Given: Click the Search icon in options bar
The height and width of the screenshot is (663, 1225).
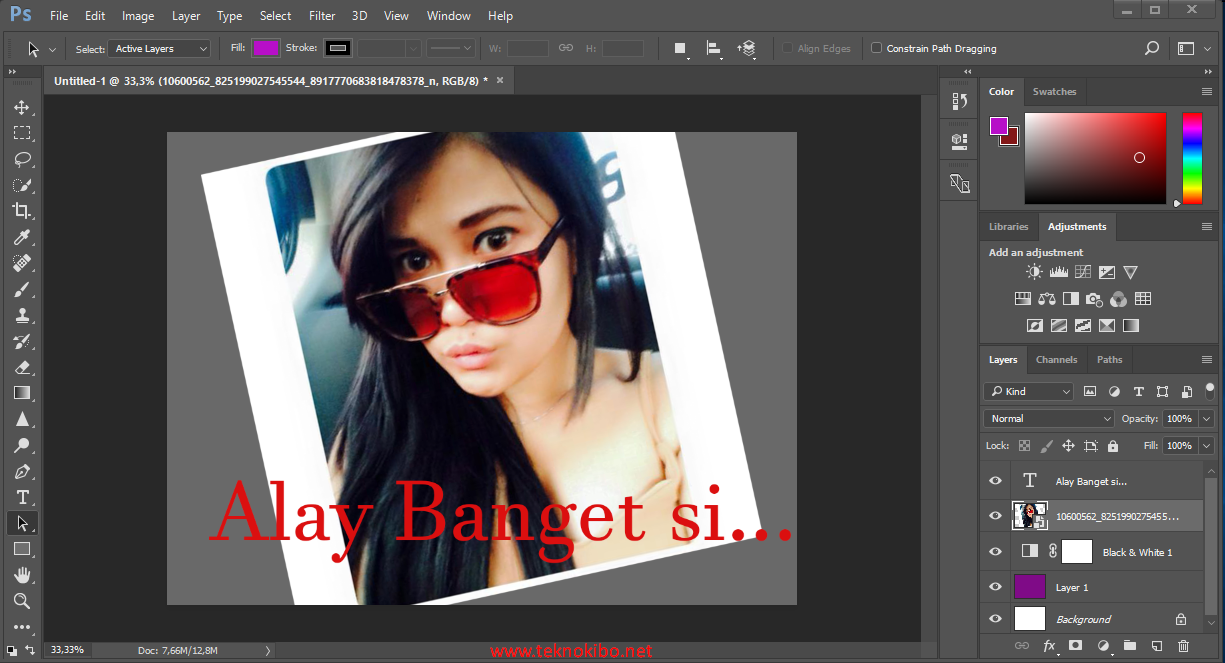Looking at the screenshot, I should click(x=1152, y=48).
